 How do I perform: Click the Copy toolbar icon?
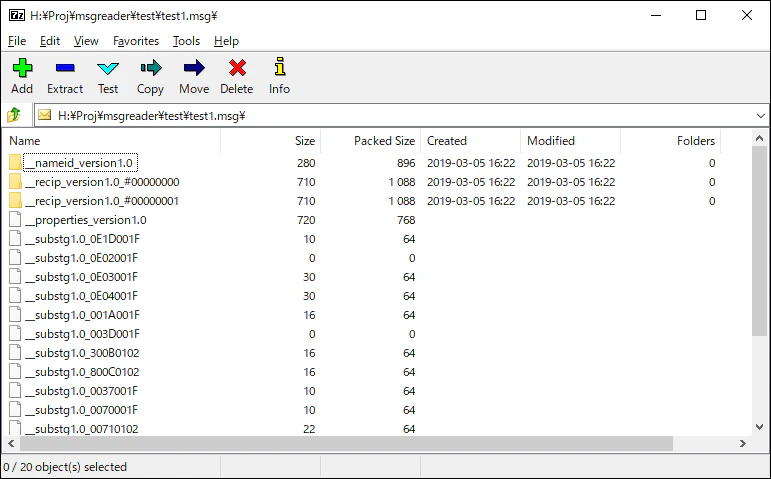[x=150, y=68]
